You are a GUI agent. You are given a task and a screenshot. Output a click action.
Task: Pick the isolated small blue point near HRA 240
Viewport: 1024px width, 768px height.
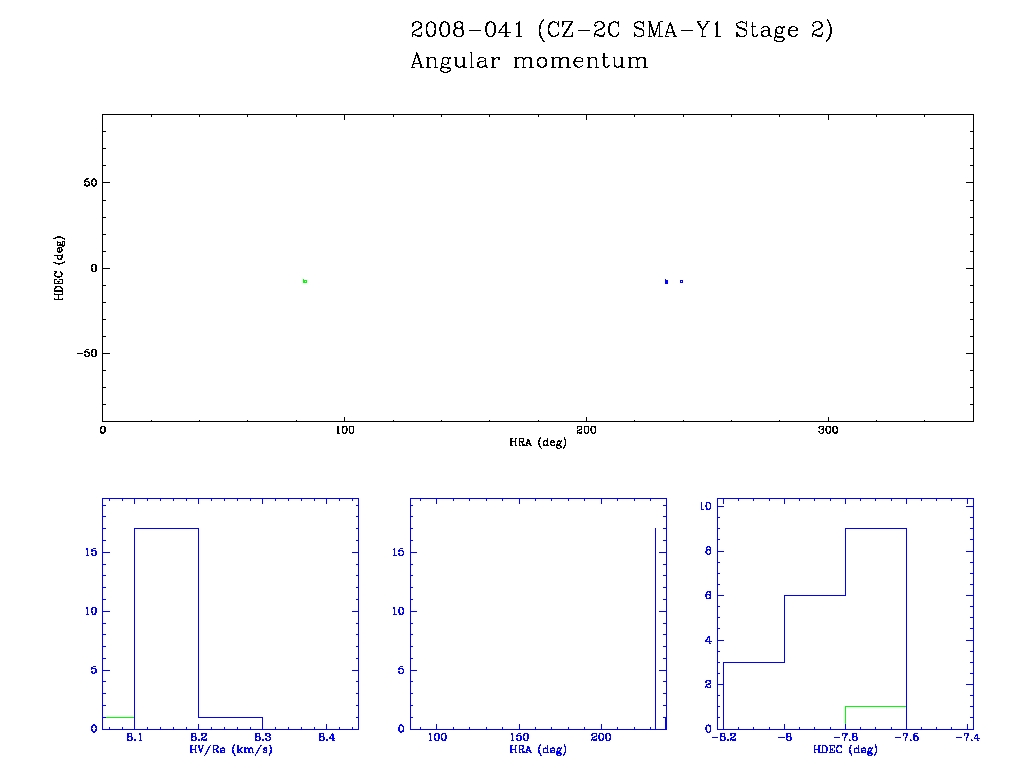point(681,281)
